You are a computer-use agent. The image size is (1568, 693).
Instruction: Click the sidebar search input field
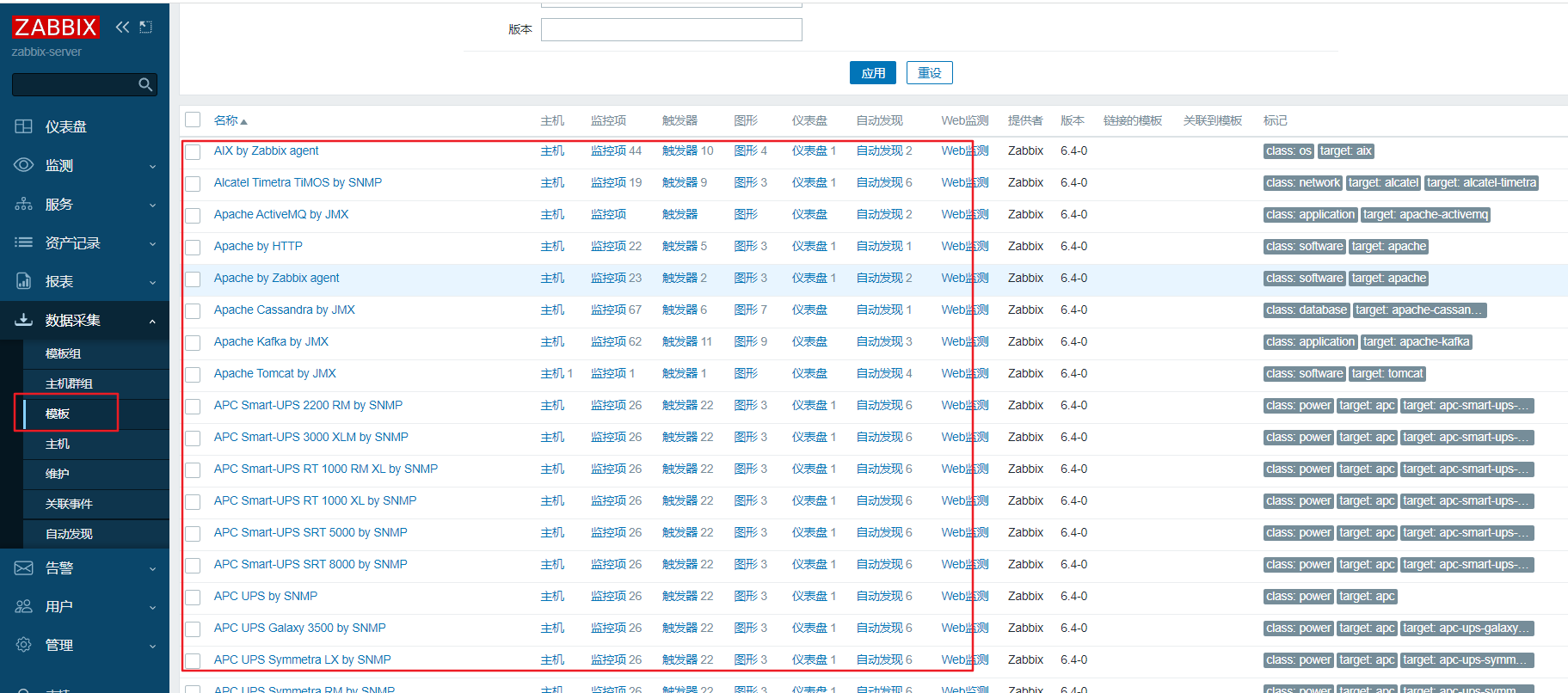pos(76,84)
